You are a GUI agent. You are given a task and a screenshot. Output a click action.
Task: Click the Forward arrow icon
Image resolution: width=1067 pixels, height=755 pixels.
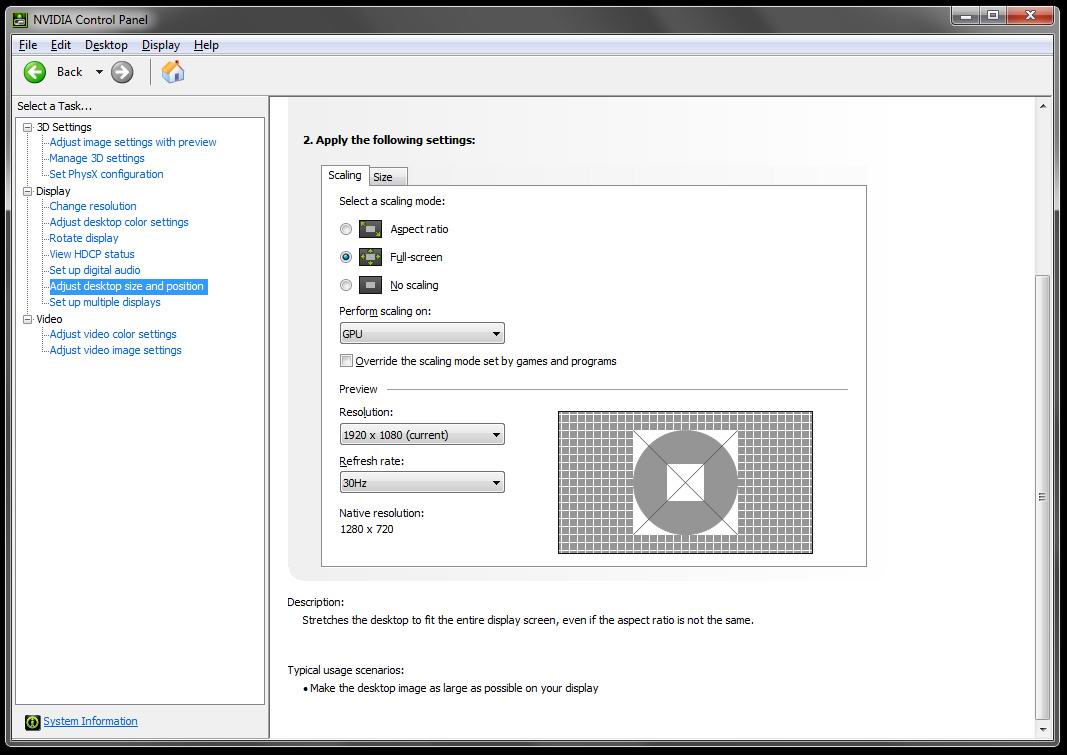point(122,72)
